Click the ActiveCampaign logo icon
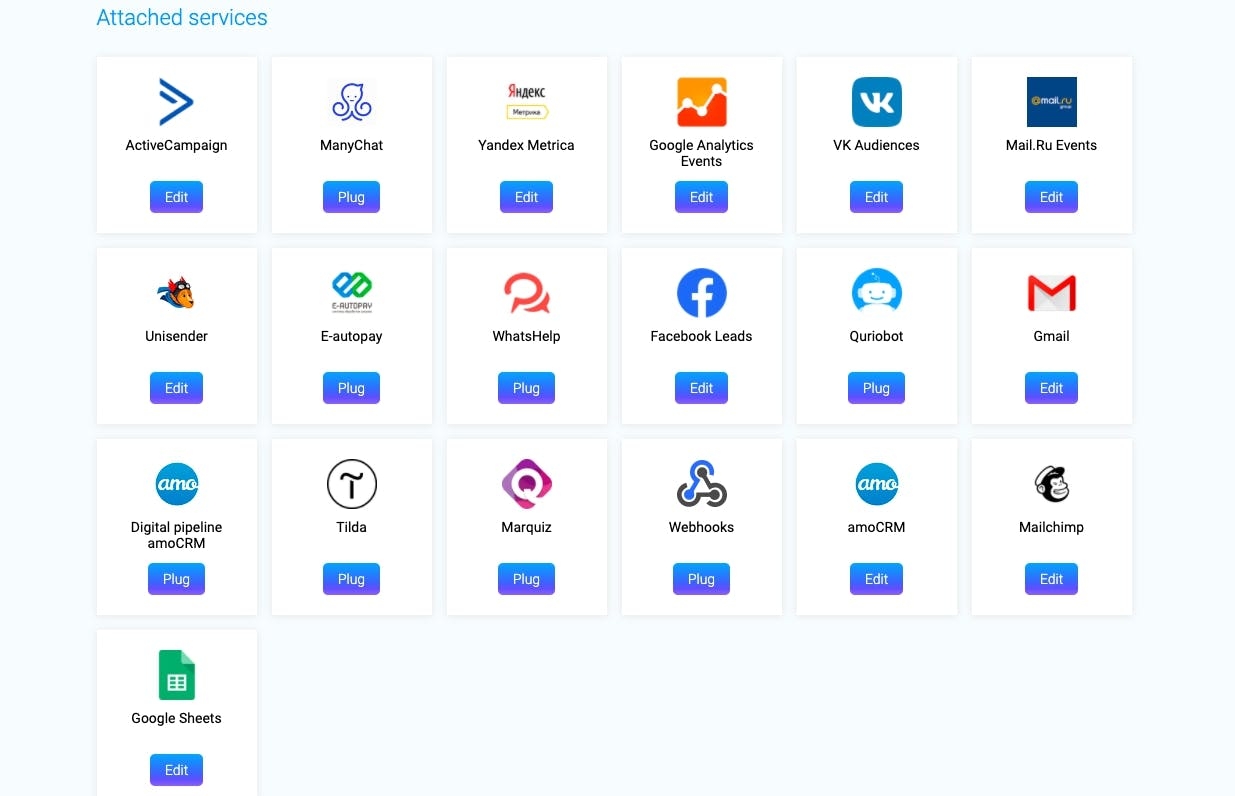Image resolution: width=1235 pixels, height=796 pixels. [176, 102]
